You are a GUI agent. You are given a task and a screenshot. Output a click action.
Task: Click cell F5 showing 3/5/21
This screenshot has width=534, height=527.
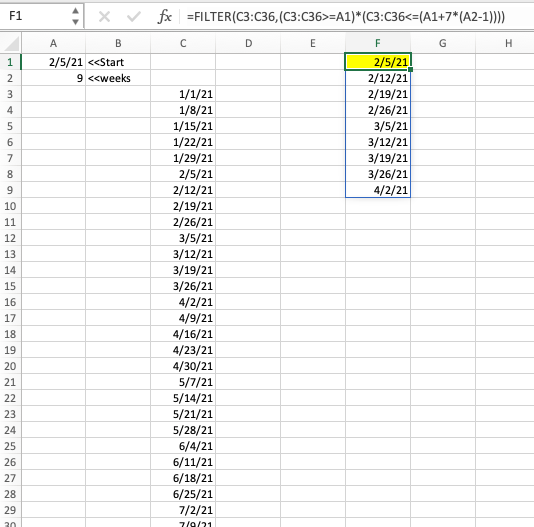click(x=378, y=126)
